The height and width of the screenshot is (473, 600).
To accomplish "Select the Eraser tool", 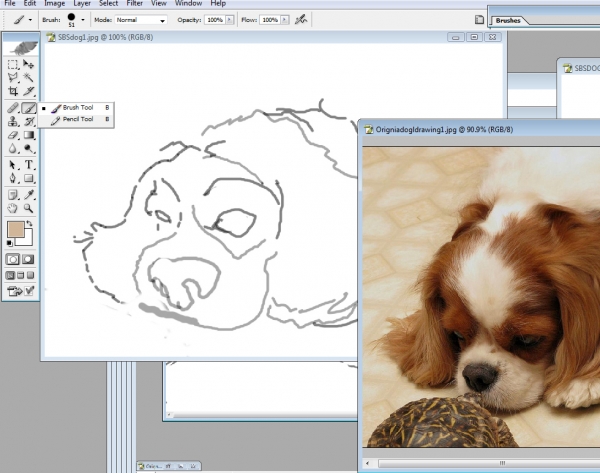I will [x=13, y=135].
